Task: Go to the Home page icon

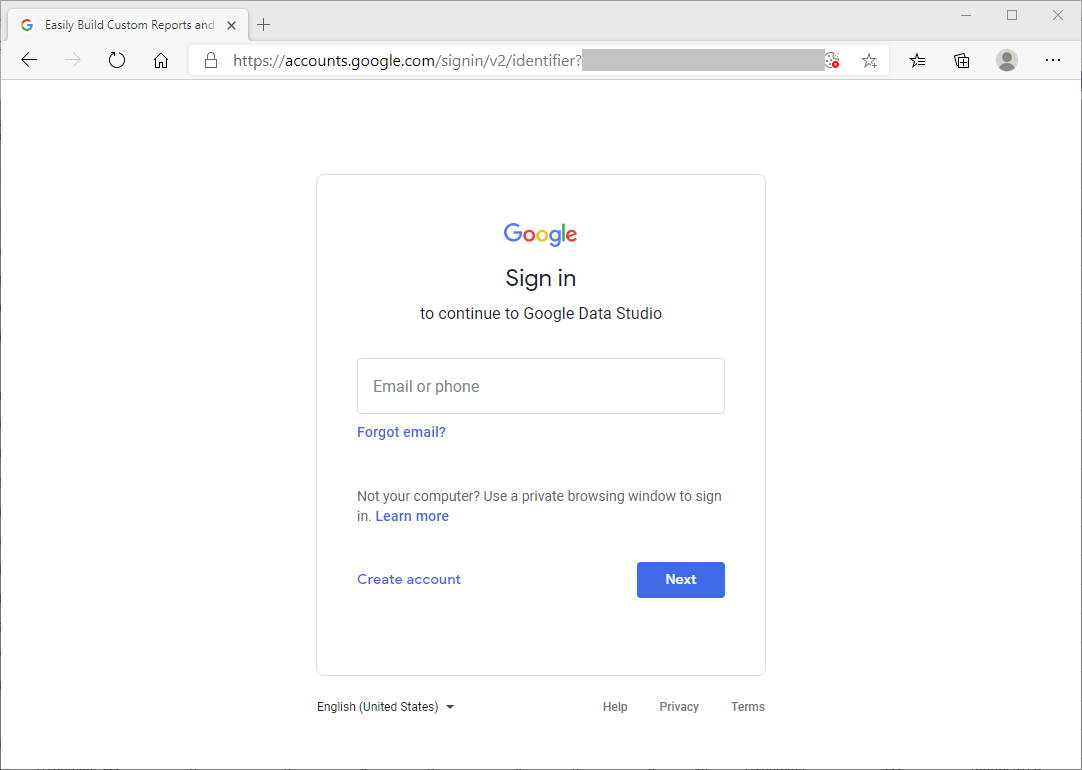Action: (161, 60)
